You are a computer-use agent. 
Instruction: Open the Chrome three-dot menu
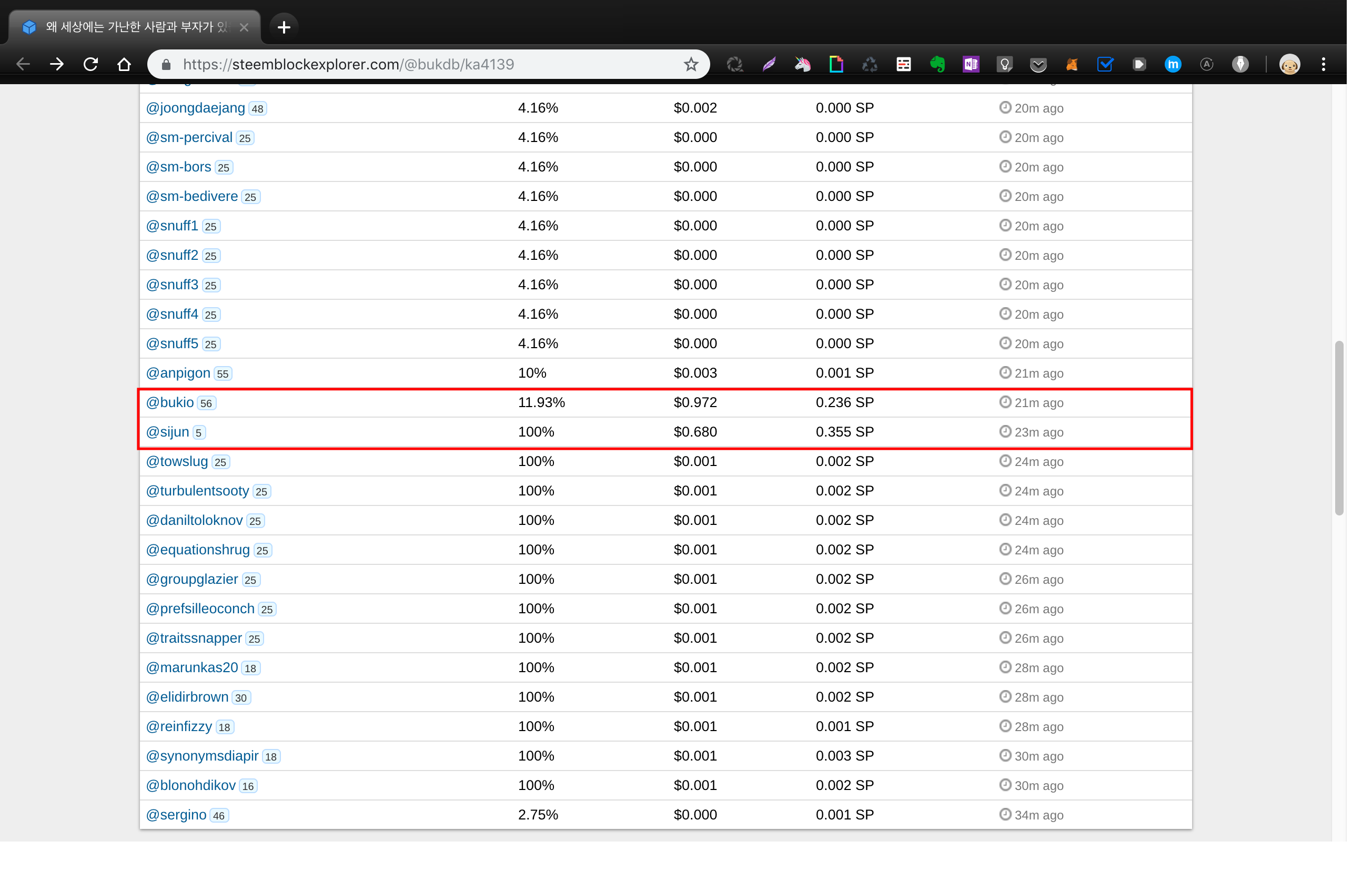[x=1323, y=64]
